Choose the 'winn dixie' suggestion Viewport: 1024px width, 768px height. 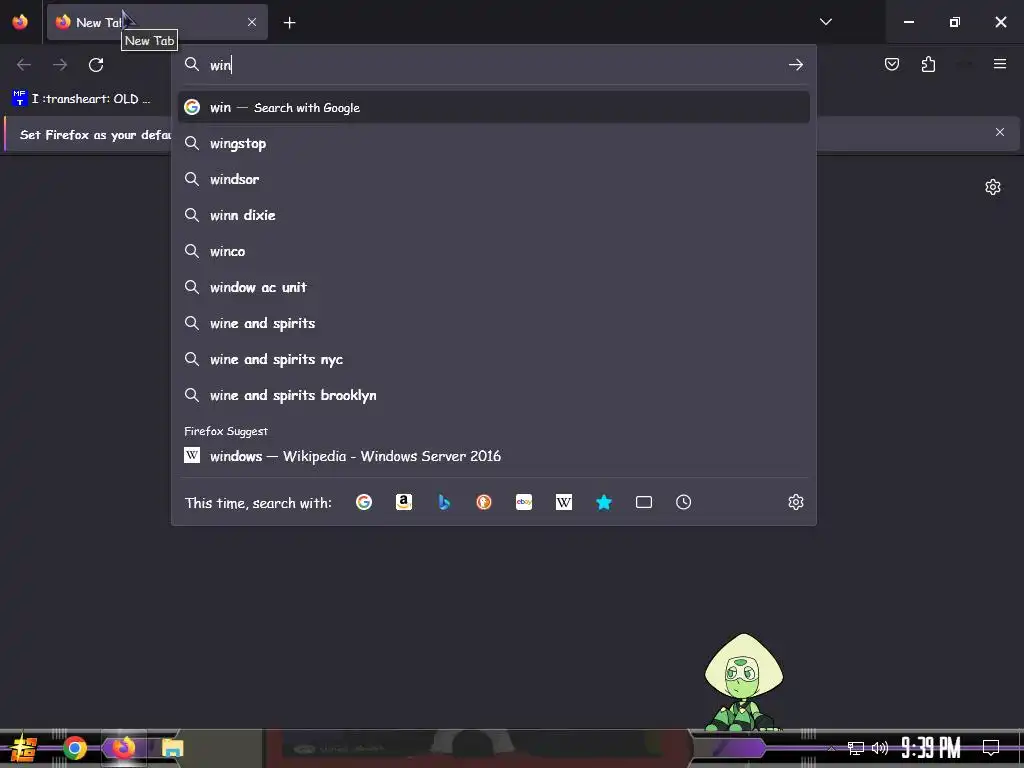[x=494, y=216]
